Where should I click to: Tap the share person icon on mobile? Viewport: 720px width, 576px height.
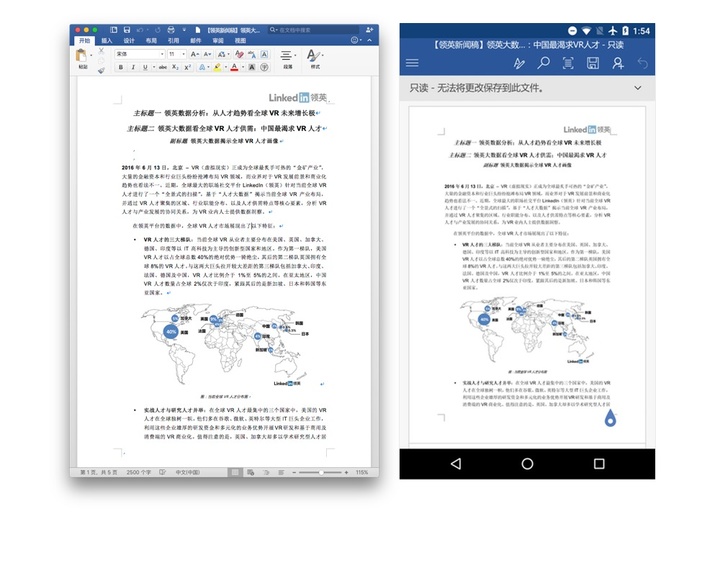click(617, 63)
